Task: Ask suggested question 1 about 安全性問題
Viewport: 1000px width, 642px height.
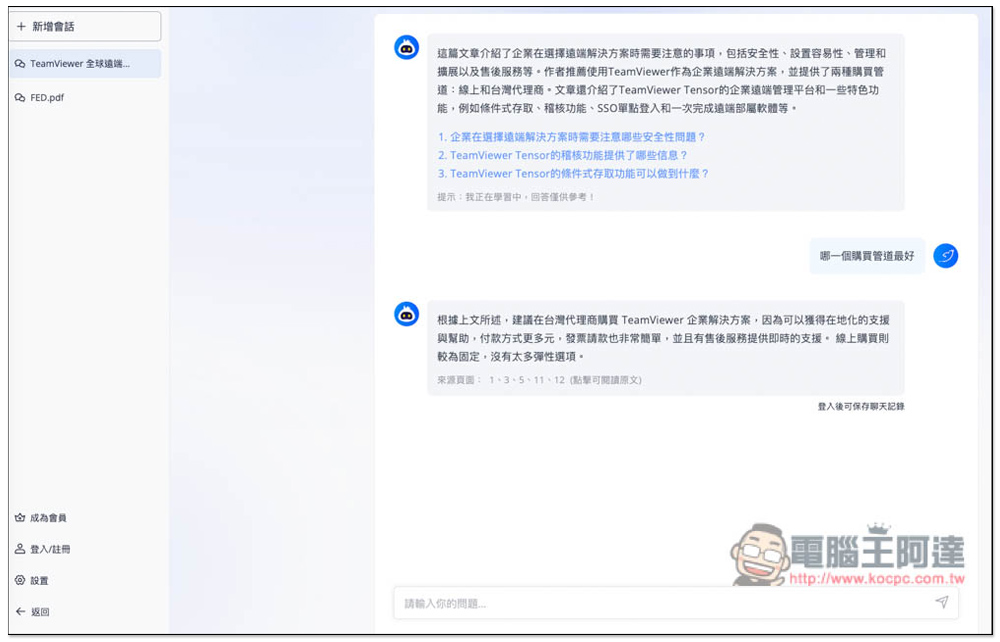Action: point(571,137)
